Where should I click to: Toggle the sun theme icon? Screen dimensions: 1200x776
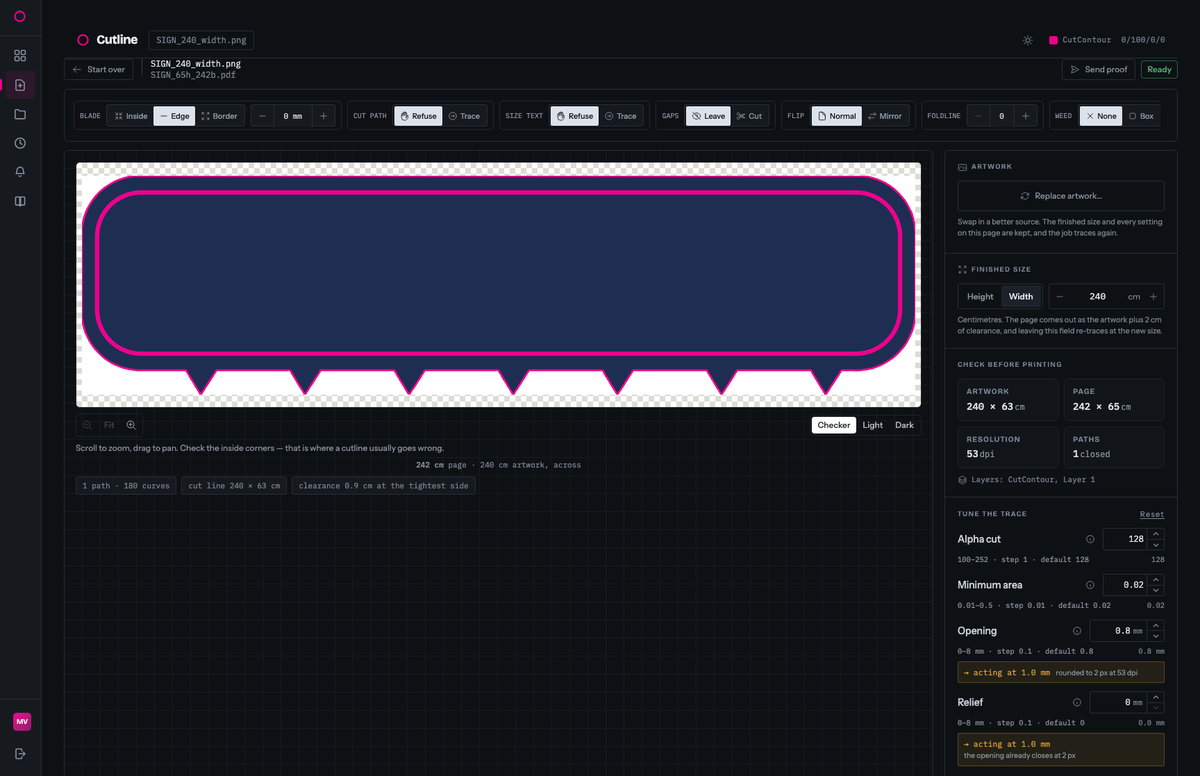(x=1027, y=40)
